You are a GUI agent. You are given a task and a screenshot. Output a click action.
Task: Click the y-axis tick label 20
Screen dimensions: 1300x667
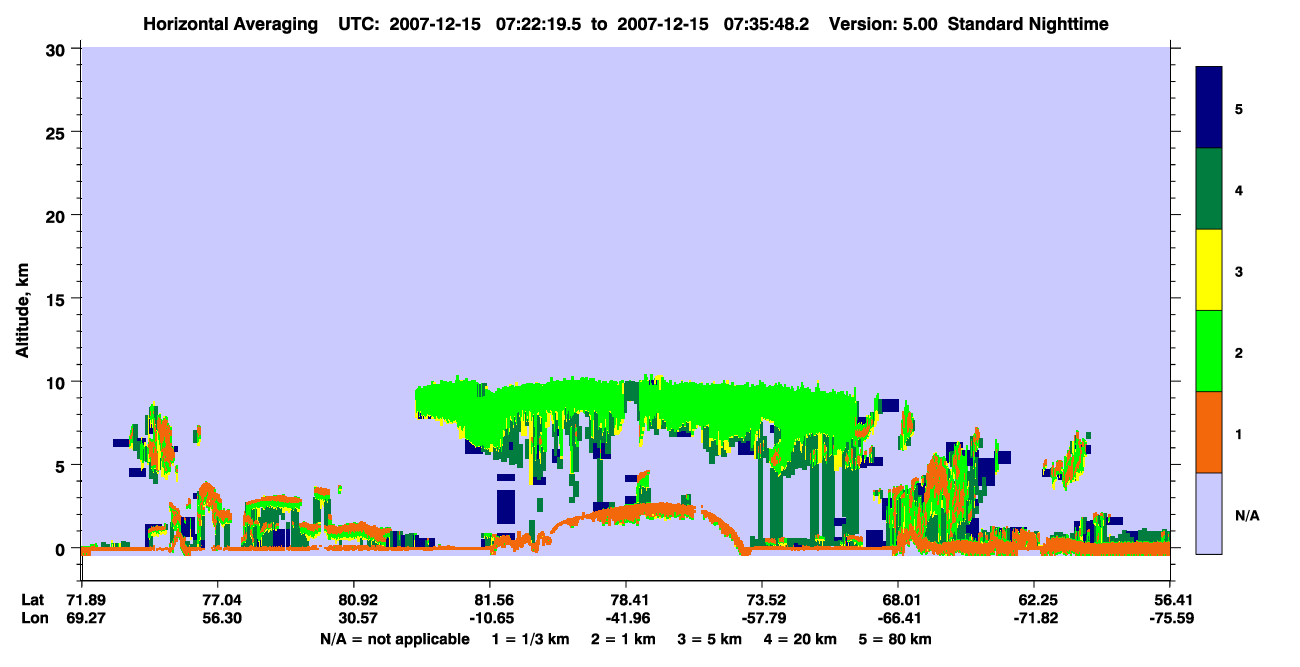pos(58,215)
